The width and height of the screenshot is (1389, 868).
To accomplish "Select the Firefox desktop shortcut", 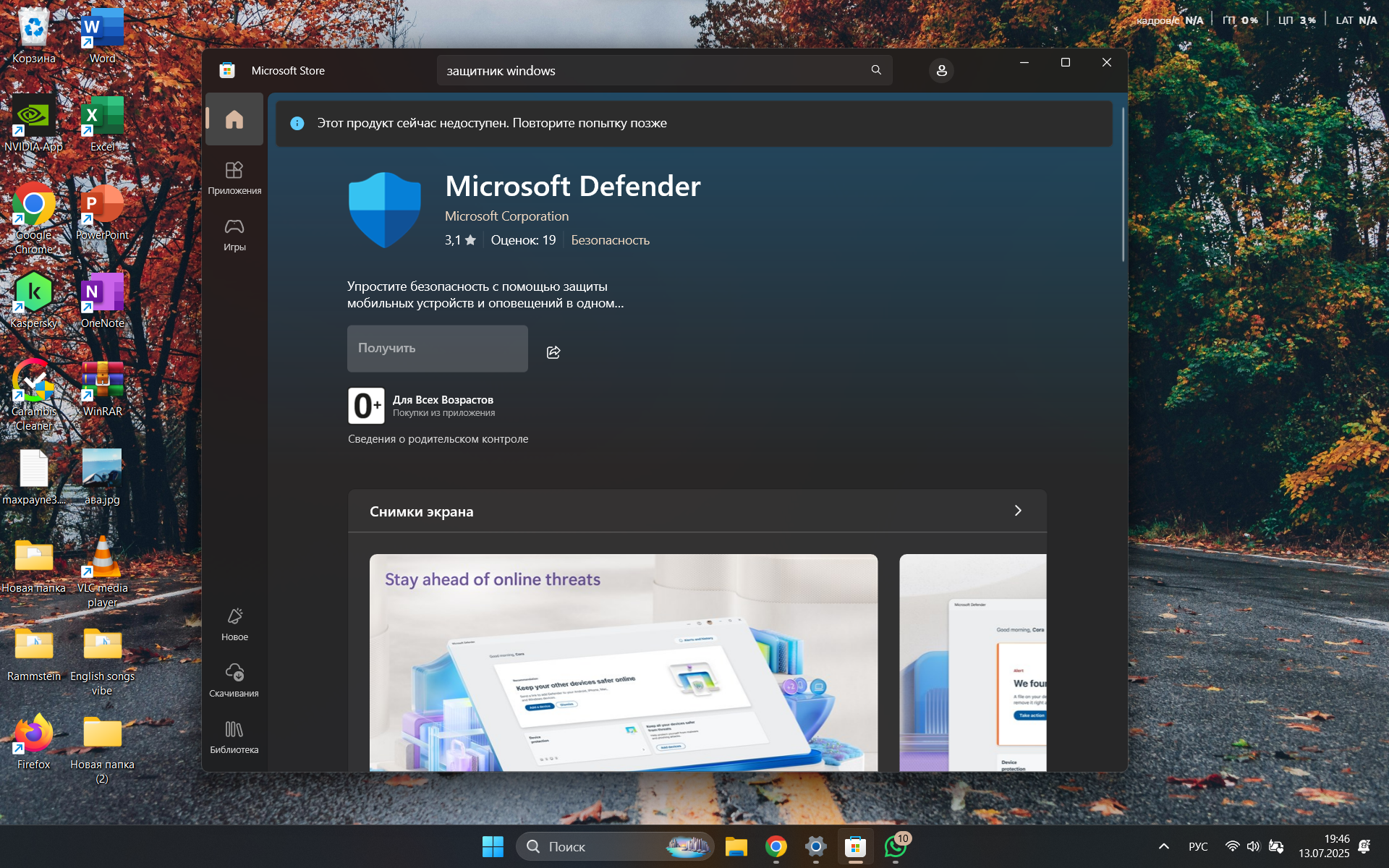I will tap(33, 742).
